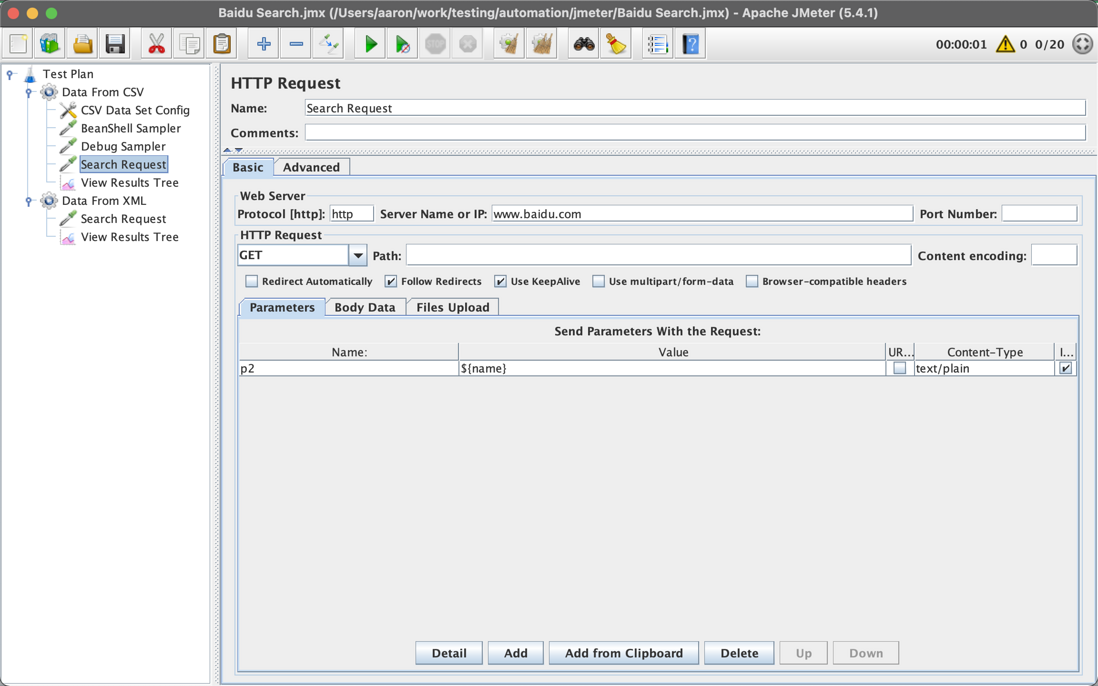Open Search with binoculars icon
Viewport: 1098px width, 686px height.
[583, 44]
